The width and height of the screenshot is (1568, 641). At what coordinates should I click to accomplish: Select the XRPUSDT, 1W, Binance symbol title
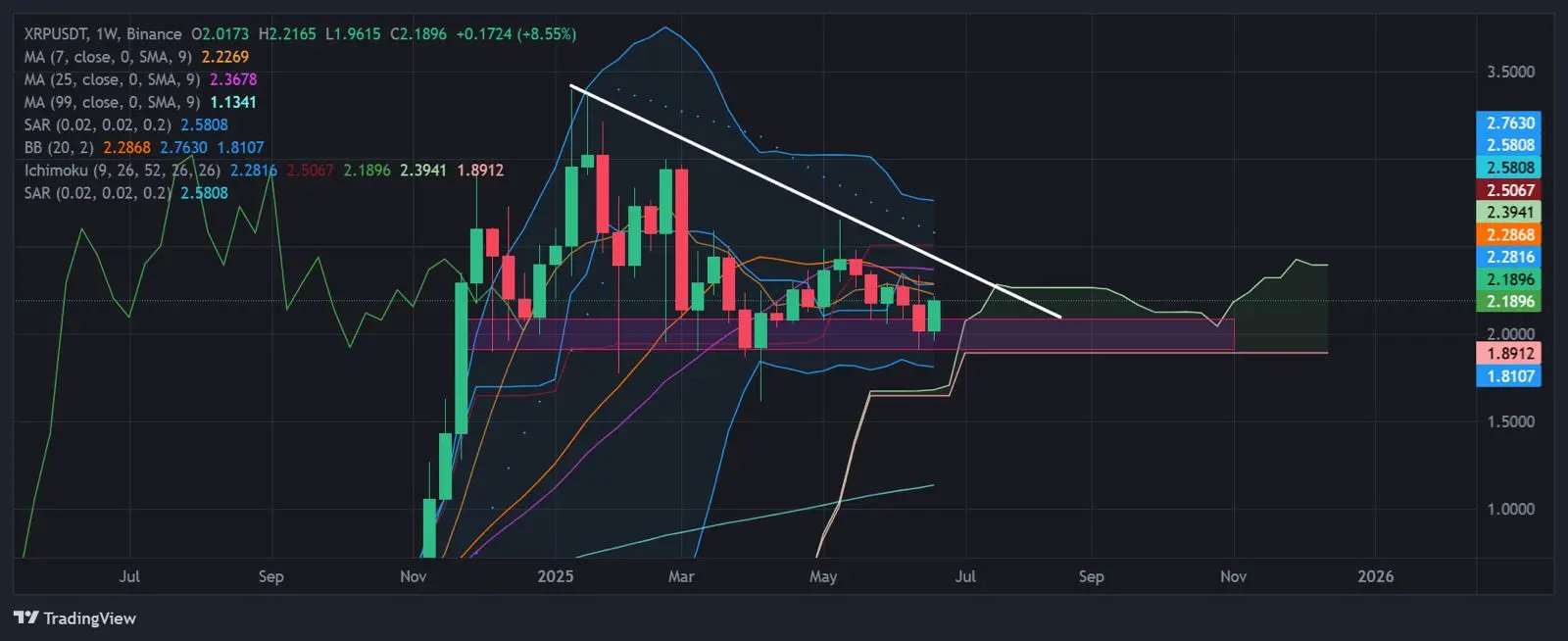pyautogui.click(x=103, y=34)
